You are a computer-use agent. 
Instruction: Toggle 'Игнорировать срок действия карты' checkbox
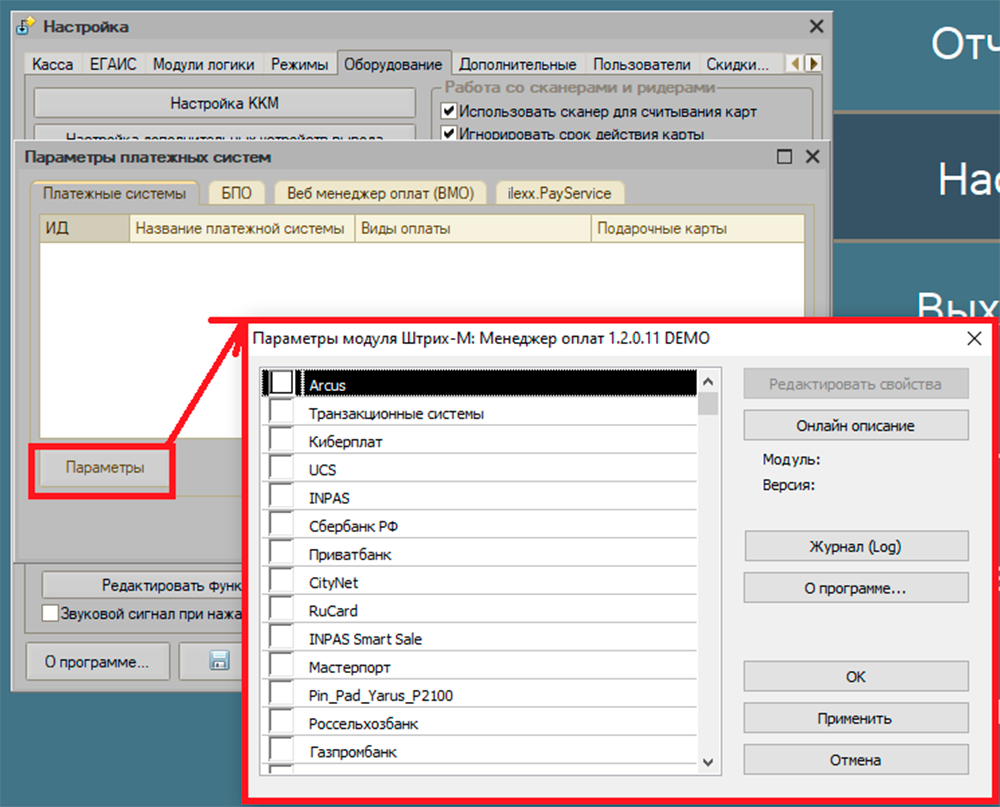pos(449,133)
